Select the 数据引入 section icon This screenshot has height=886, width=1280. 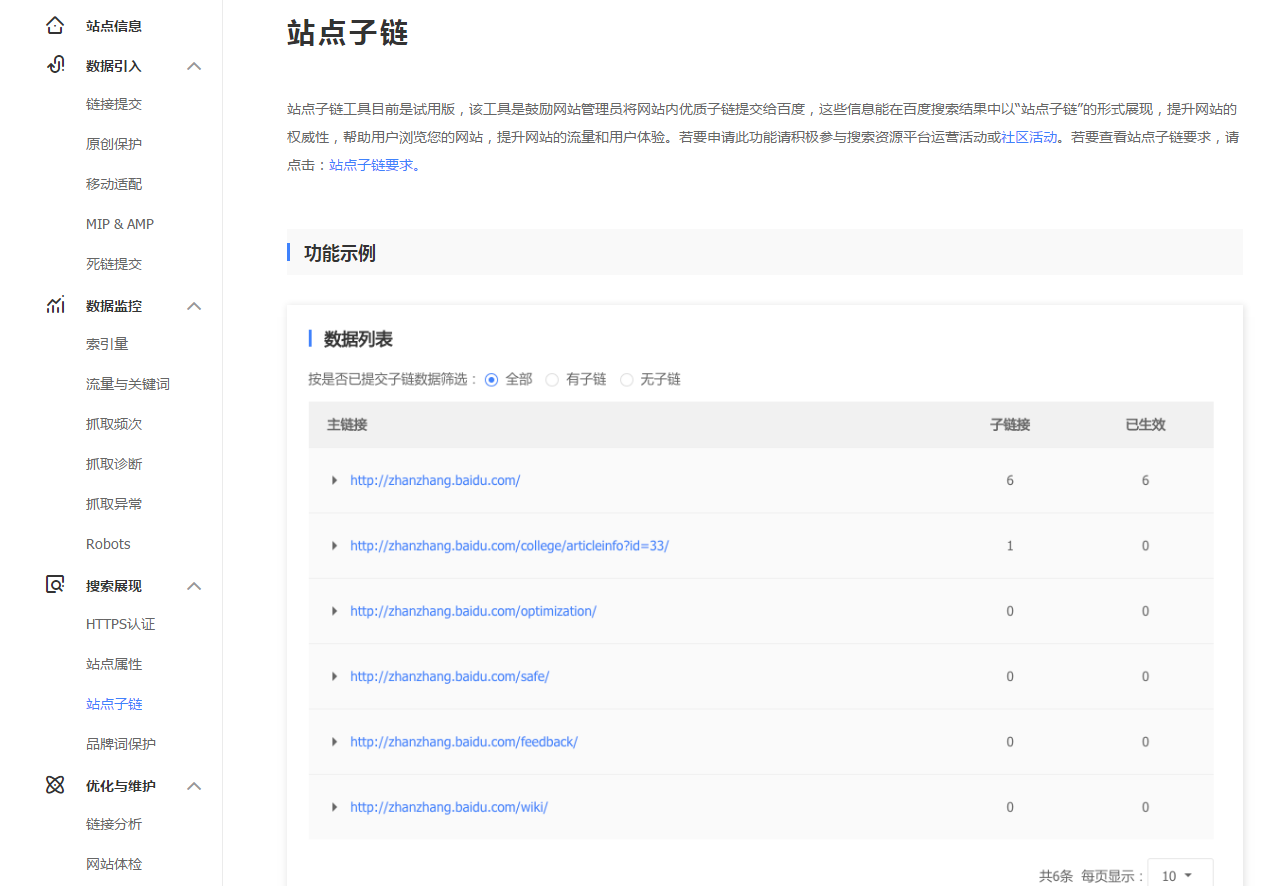pos(55,65)
